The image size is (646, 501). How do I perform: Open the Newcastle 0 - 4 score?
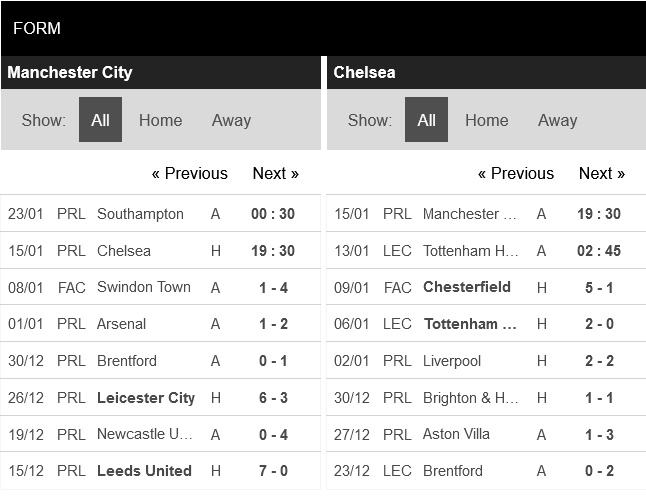click(x=272, y=434)
